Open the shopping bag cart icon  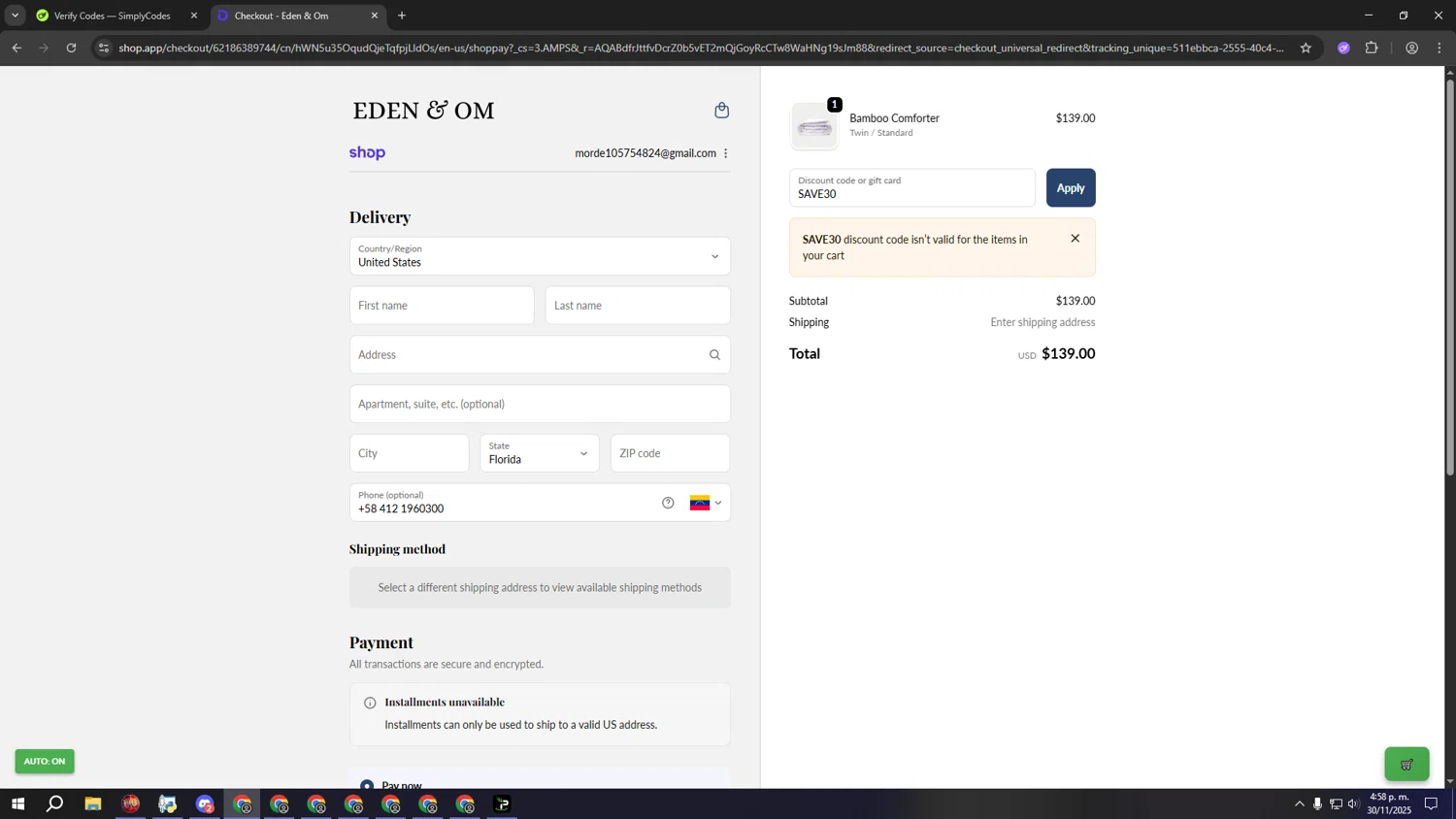coord(721,110)
